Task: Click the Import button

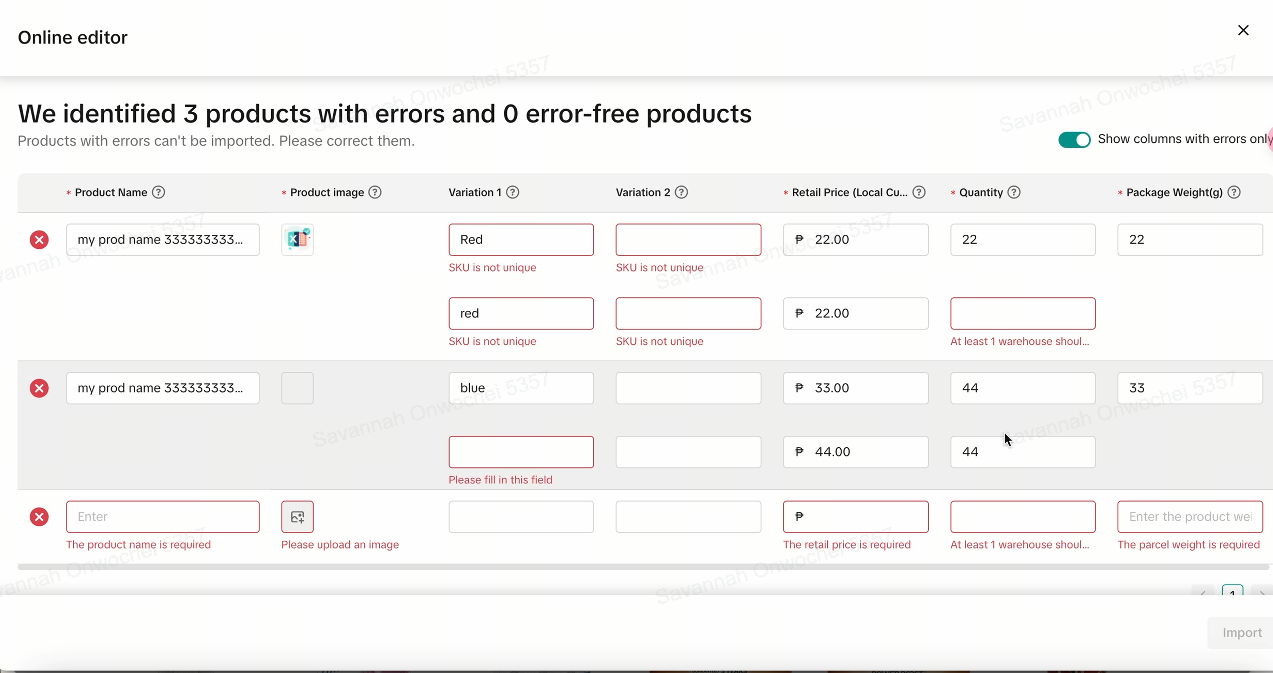Action: (1241, 633)
